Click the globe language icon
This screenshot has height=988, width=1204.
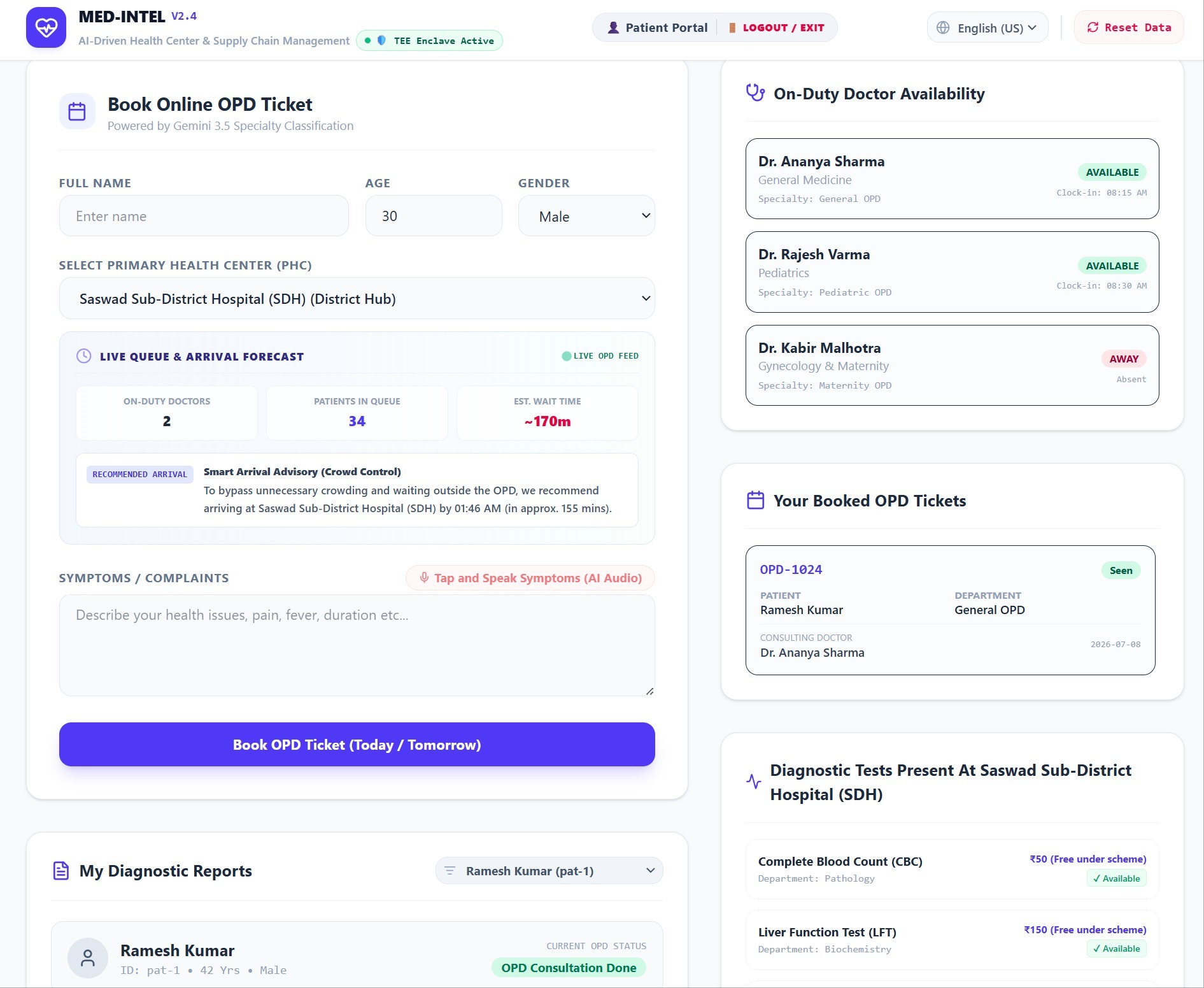click(943, 27)
